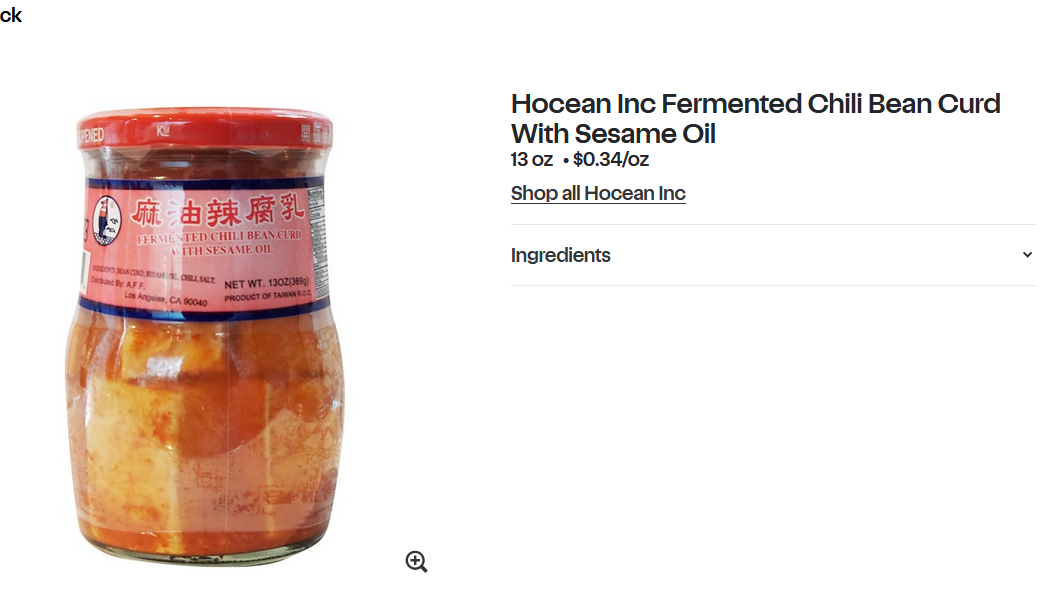Click the $0.34/oz unit price text
This screenshot has width=1047, height=597.
pos(610,160)
